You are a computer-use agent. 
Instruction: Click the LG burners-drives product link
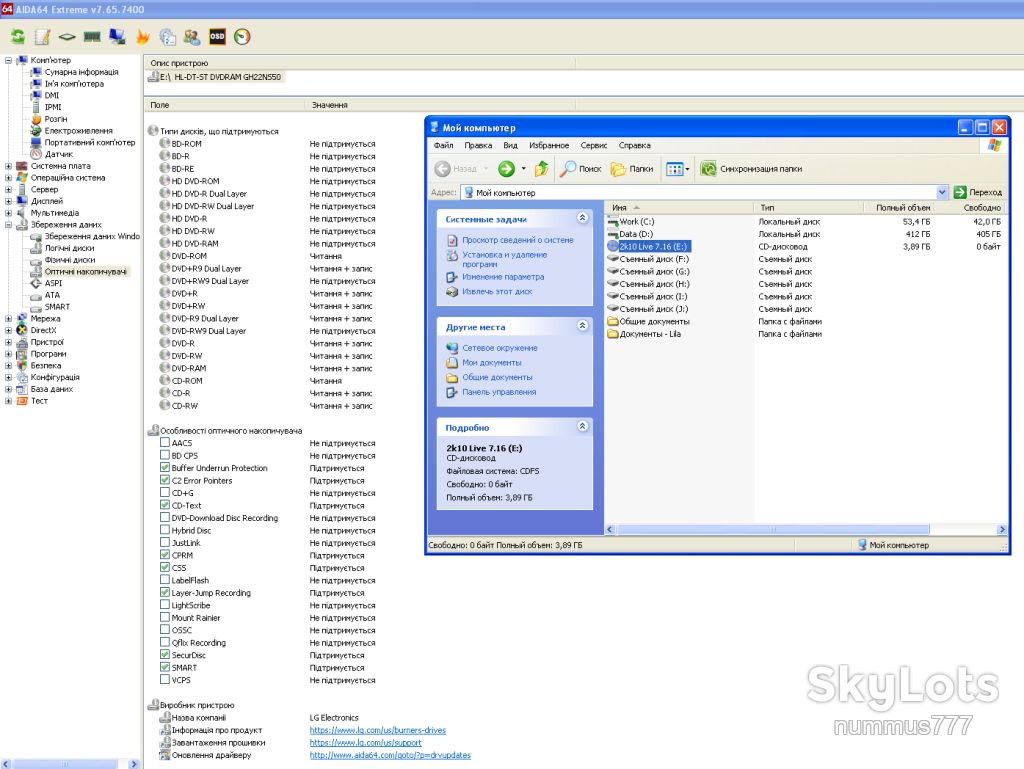(x=377, y=730)
